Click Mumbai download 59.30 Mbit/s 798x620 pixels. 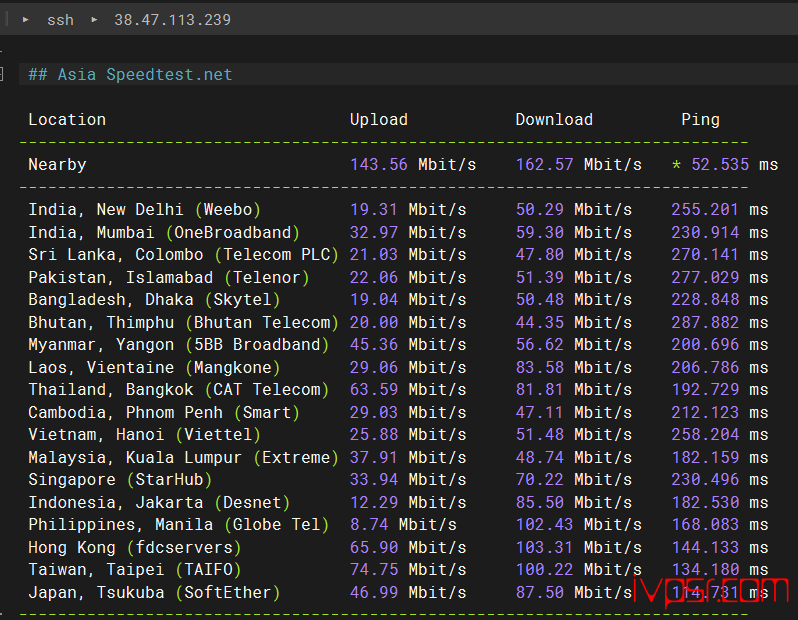[x=574, y=233]
